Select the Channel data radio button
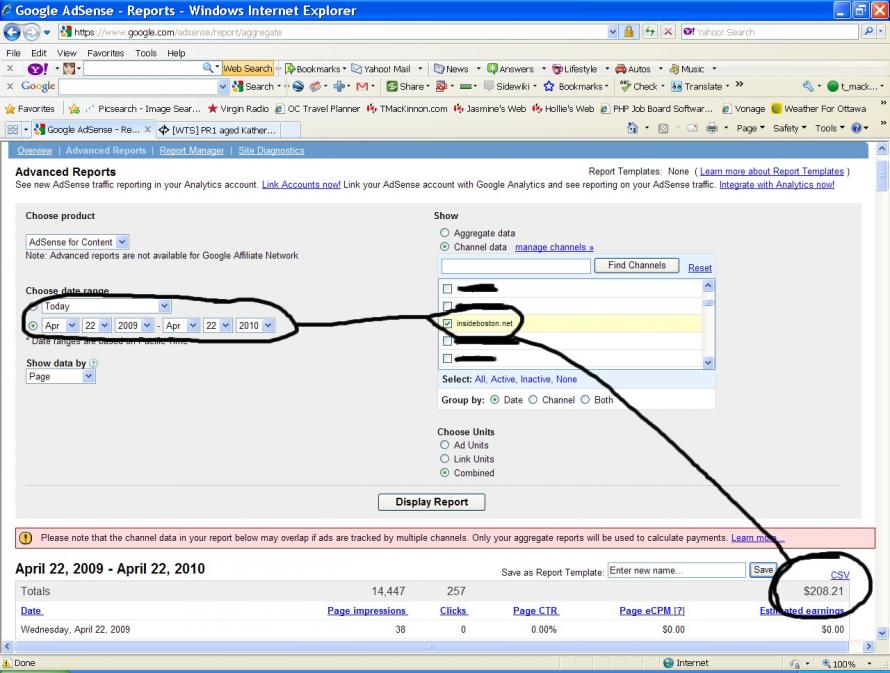Image resolution: width=890 pixels, height=673 pixels. [444, 247]
